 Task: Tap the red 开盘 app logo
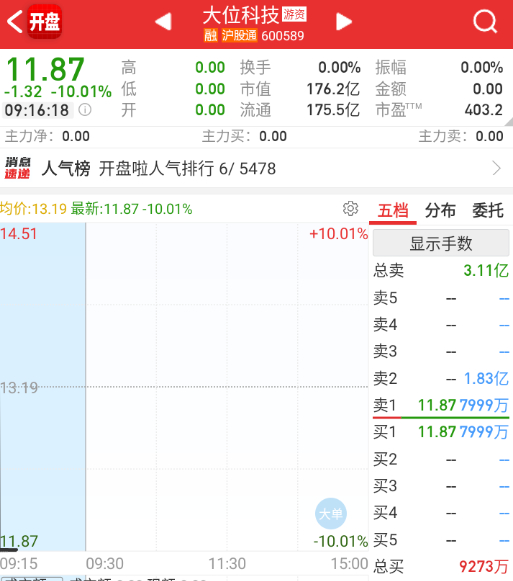[45, 21]
